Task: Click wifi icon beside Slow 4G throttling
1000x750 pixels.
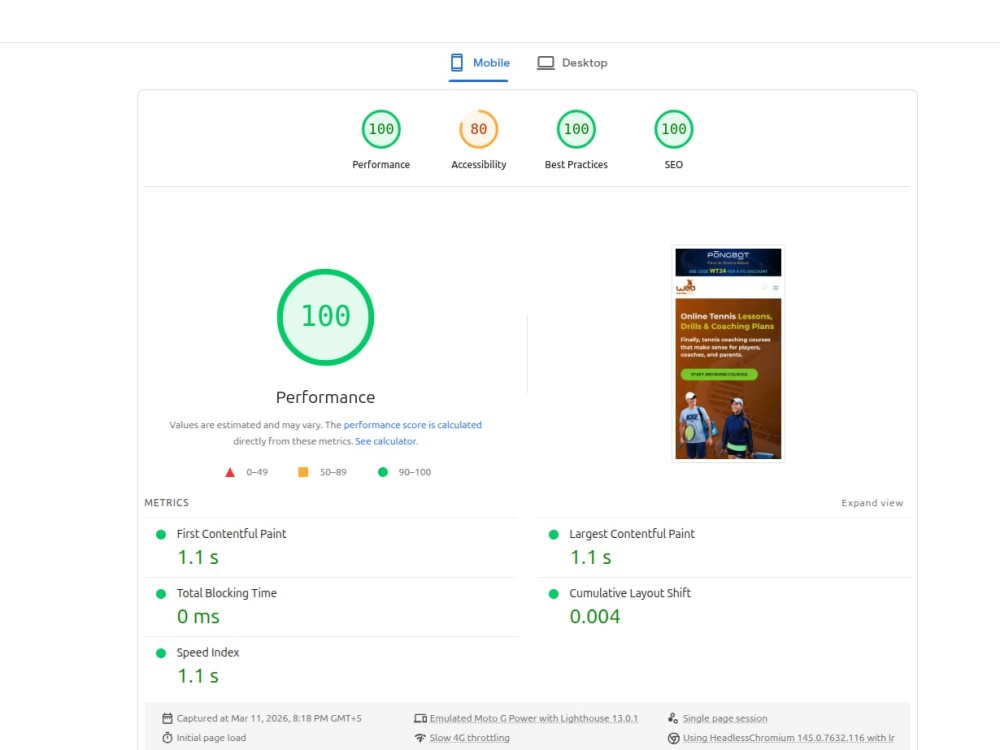Action: pos(420,738)
